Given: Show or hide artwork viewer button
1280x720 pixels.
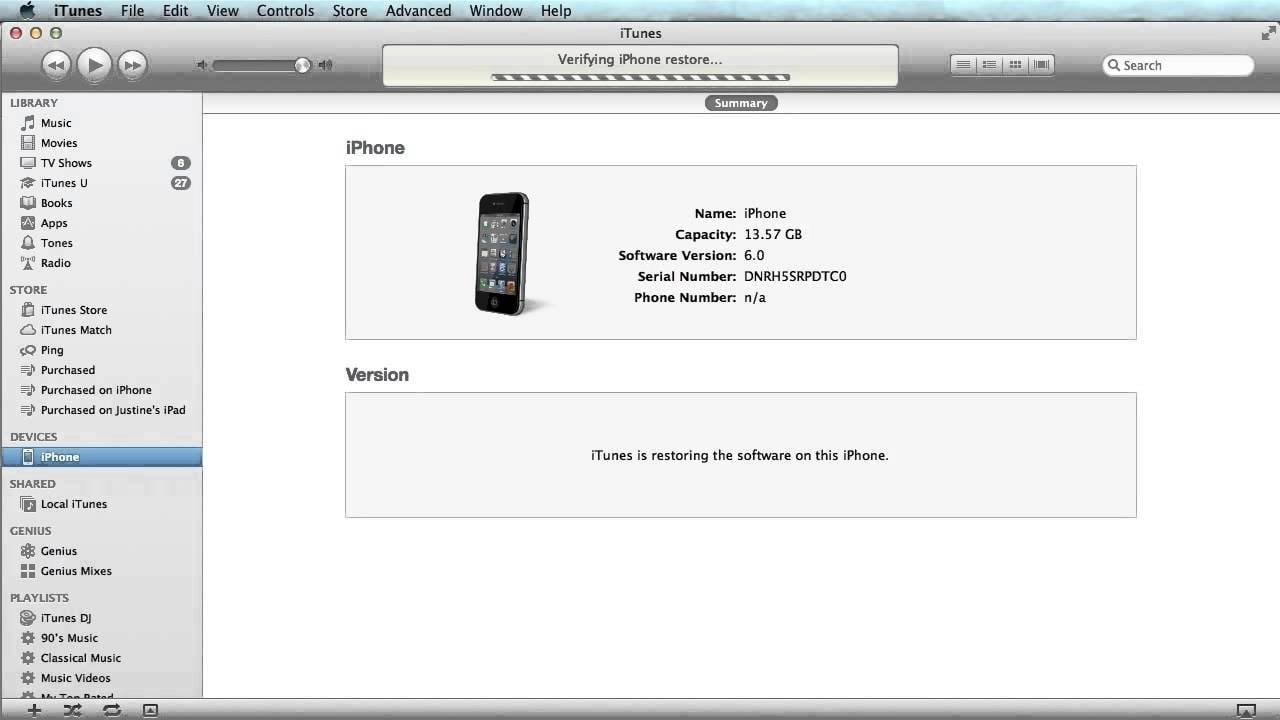Looking at the screenshot, I should (150, 710).
